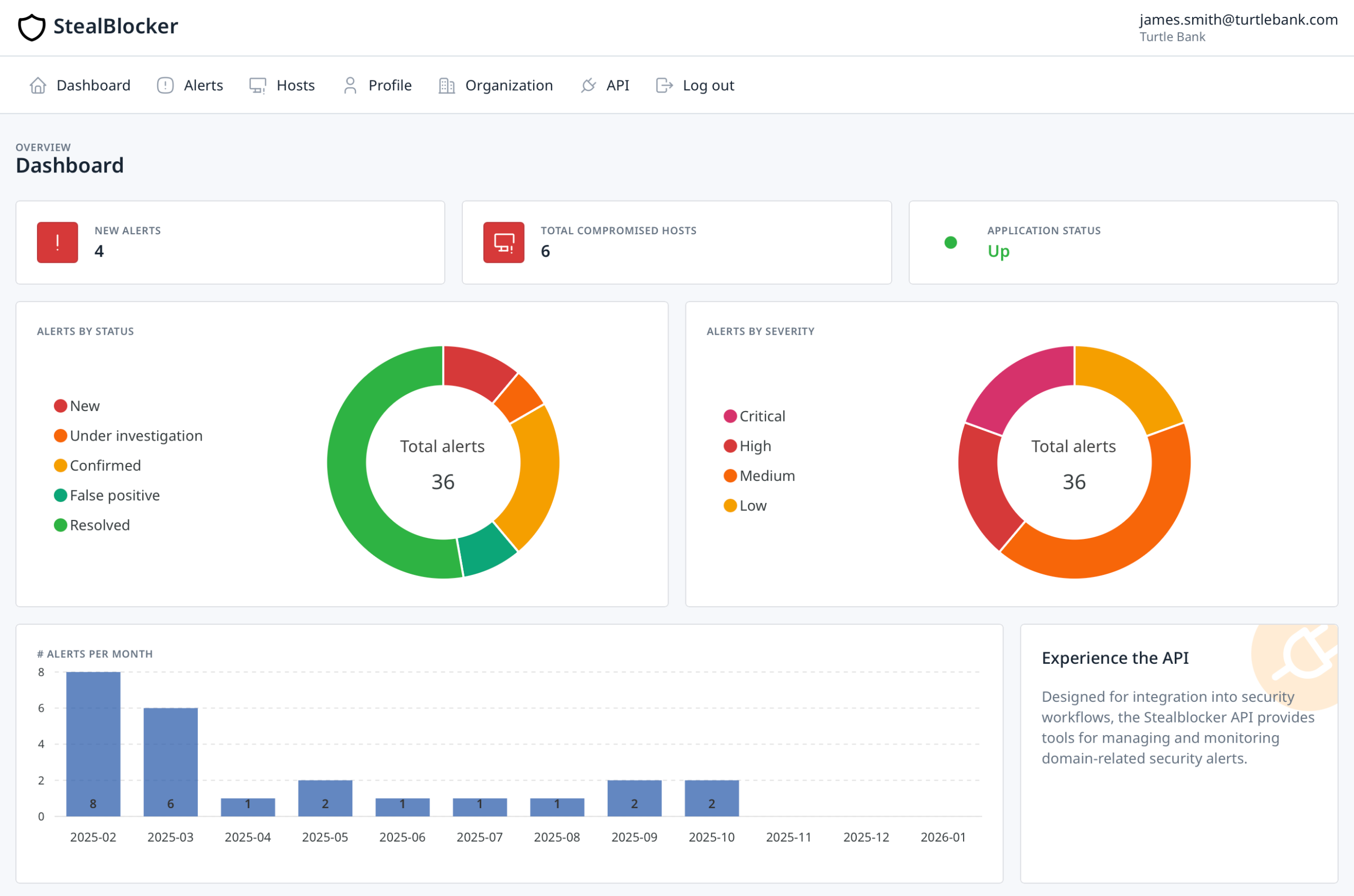
Task: Click the red New Alerts card icon
Action: [57, 242]
